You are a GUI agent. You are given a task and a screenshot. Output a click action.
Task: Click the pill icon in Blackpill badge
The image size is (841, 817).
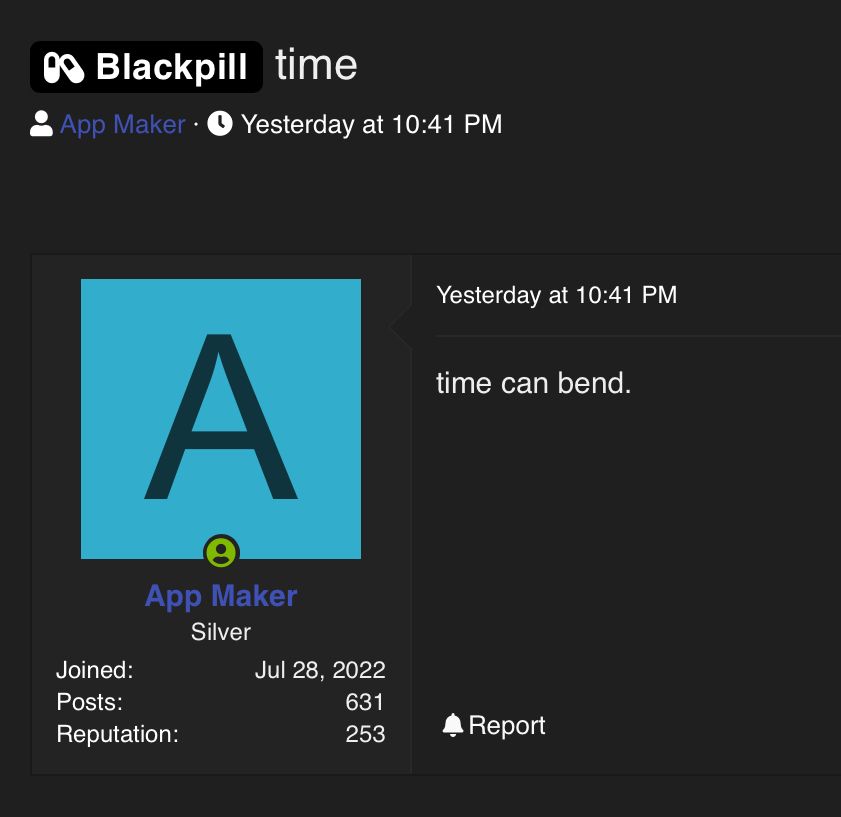[x=64, y=68]
